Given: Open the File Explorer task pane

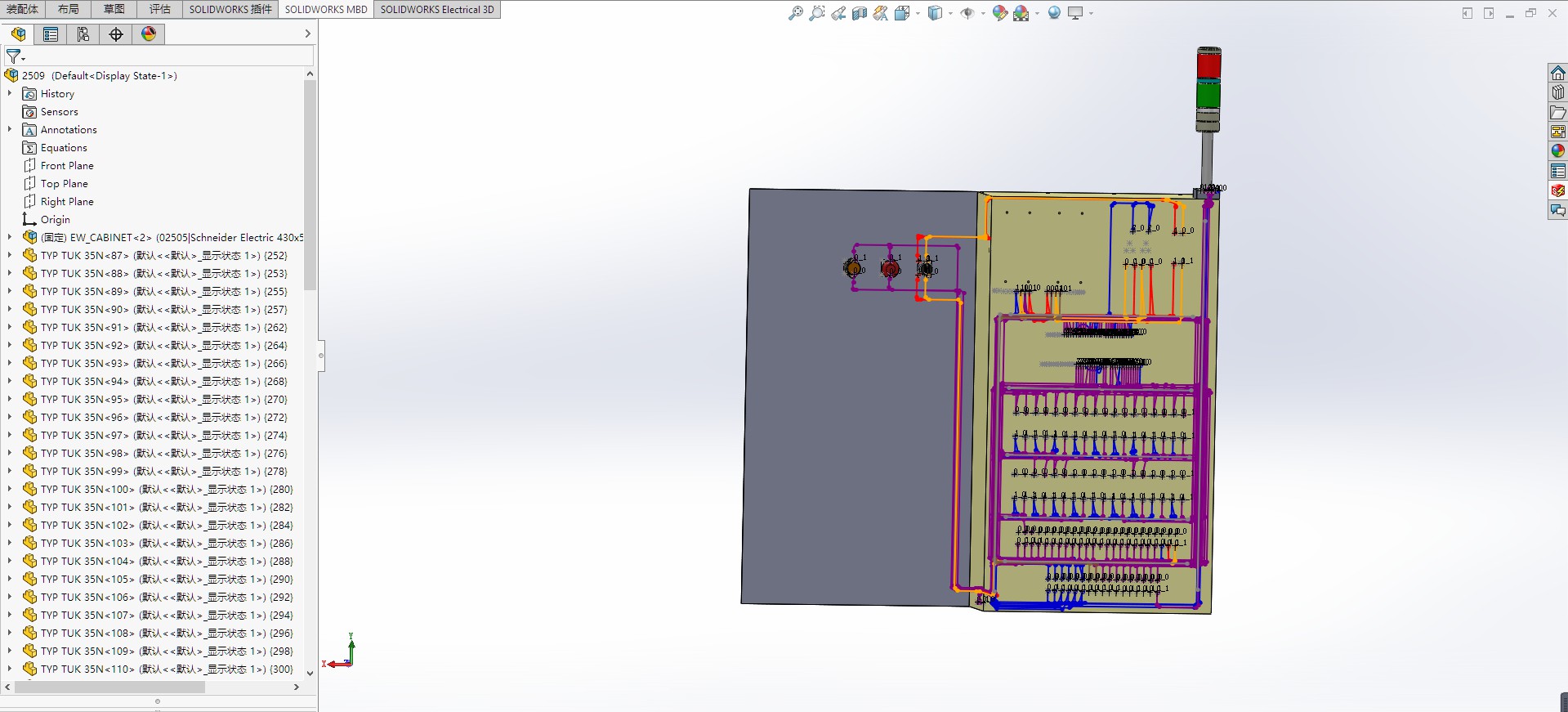Looking at the screenshot, I should [x=1558, y=112].
